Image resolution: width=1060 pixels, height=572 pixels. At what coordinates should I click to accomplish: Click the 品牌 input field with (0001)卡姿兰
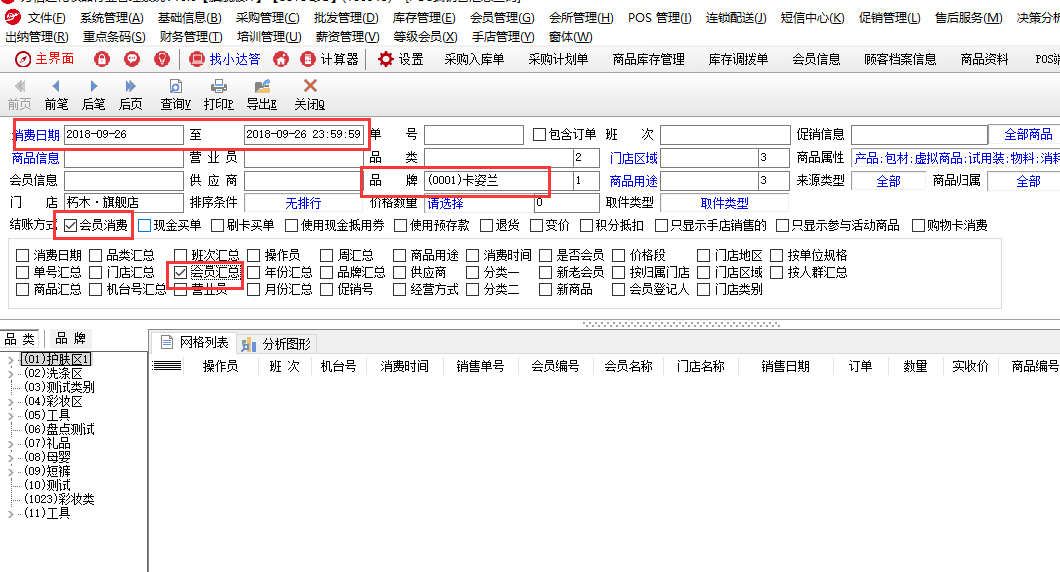(x=498, y=181)
